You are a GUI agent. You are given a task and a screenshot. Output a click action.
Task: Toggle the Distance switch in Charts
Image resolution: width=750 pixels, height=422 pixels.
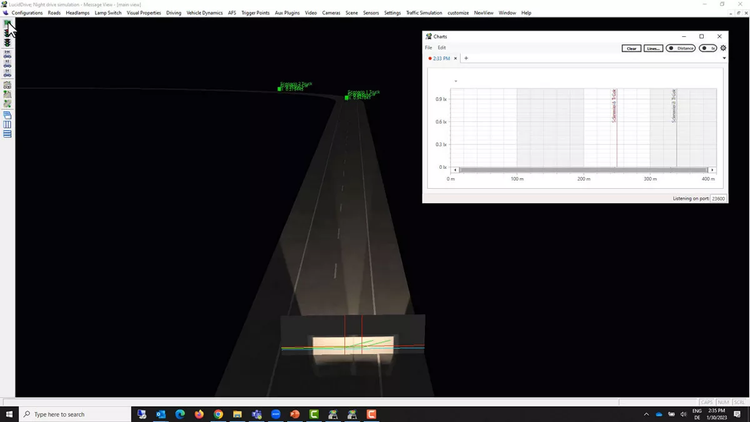pos(681,48)
